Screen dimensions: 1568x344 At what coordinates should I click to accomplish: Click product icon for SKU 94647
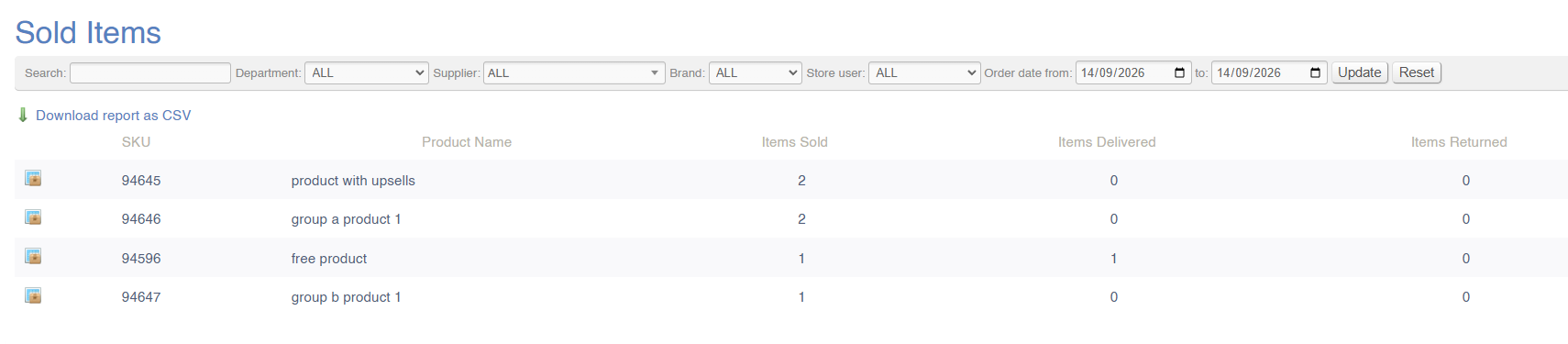coord(33,295)
